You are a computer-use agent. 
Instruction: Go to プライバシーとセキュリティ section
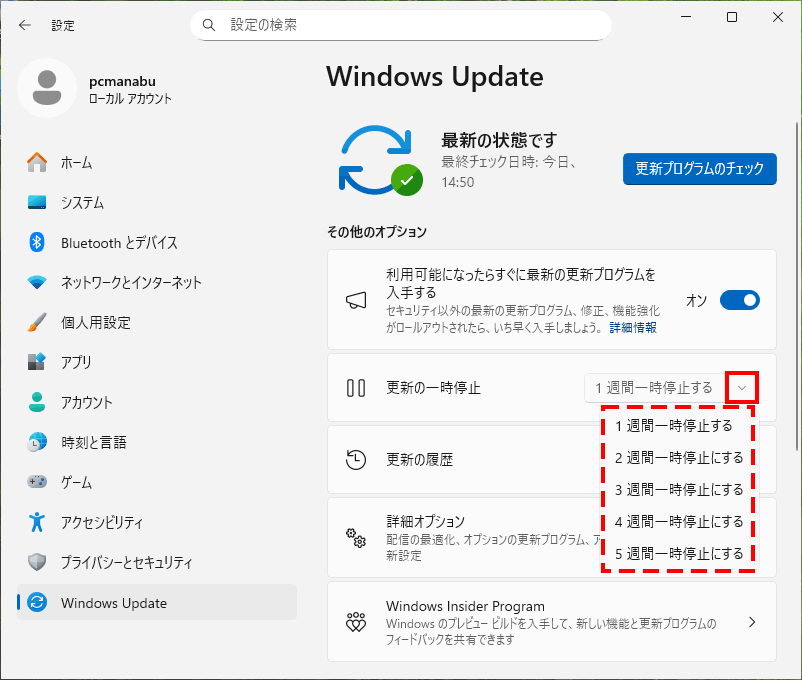click(x=126, y=563)
